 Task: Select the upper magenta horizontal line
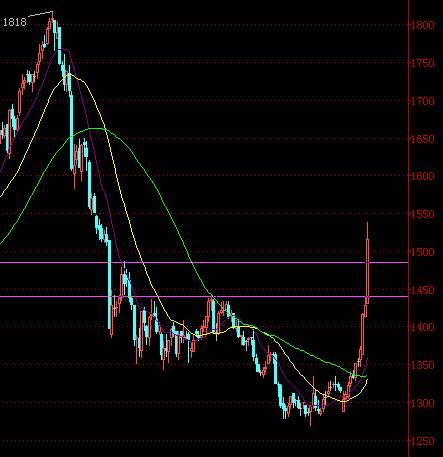click(204, 263)
